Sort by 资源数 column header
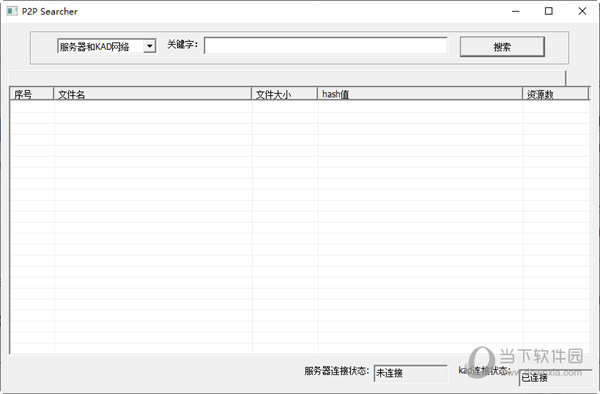The width and height of the screenshot is (600, 394). [556, 94]
